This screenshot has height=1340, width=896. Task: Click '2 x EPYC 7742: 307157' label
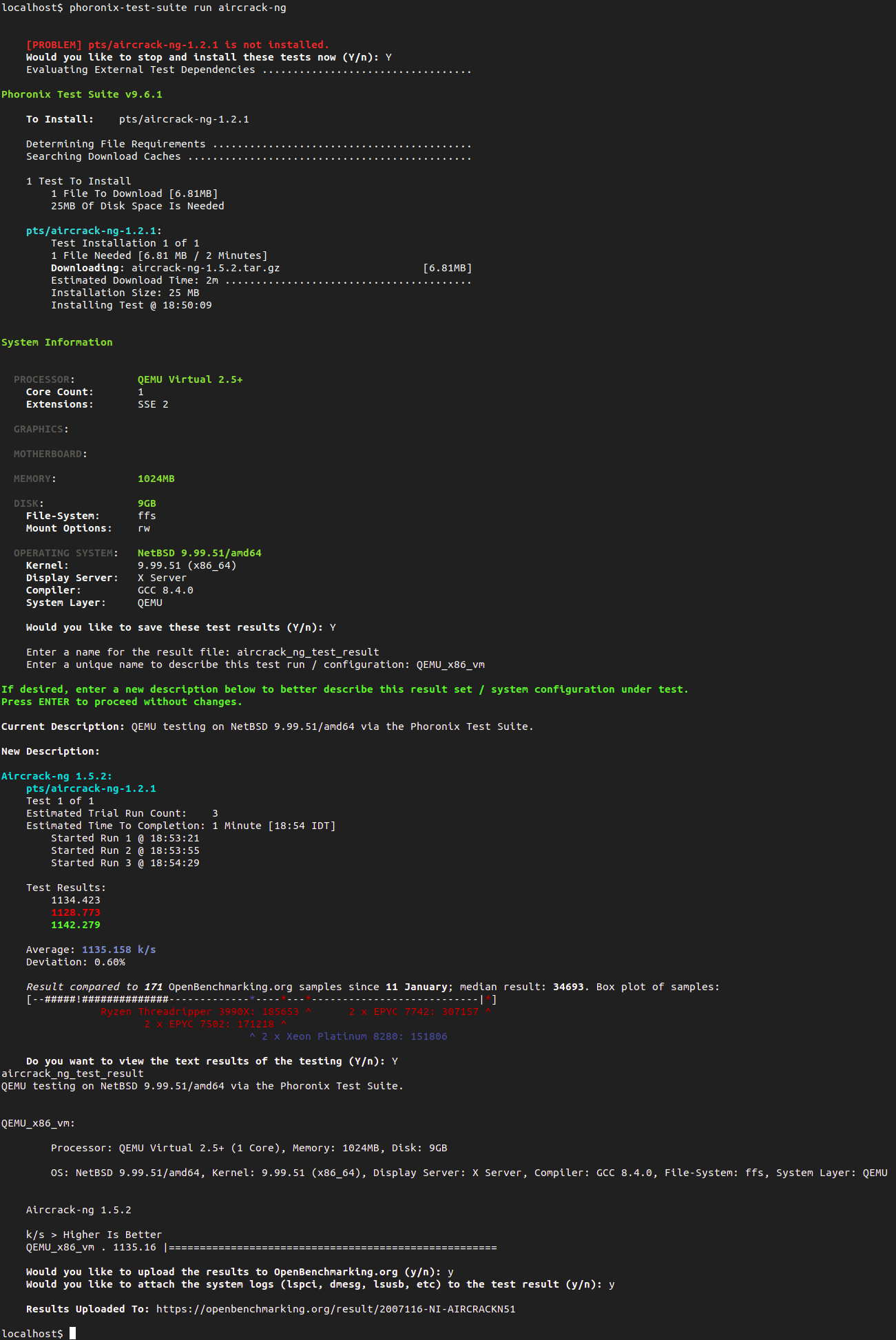pos(413,1012)
